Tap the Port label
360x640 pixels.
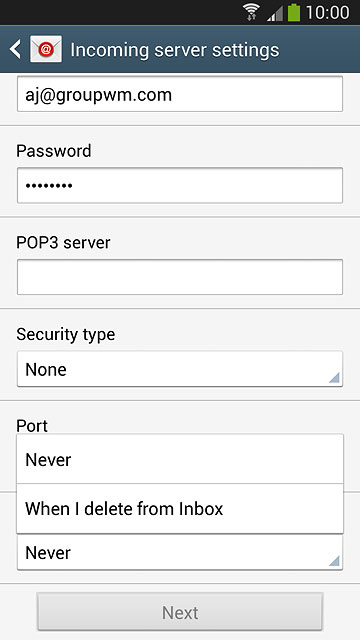[x=32, y=426]
